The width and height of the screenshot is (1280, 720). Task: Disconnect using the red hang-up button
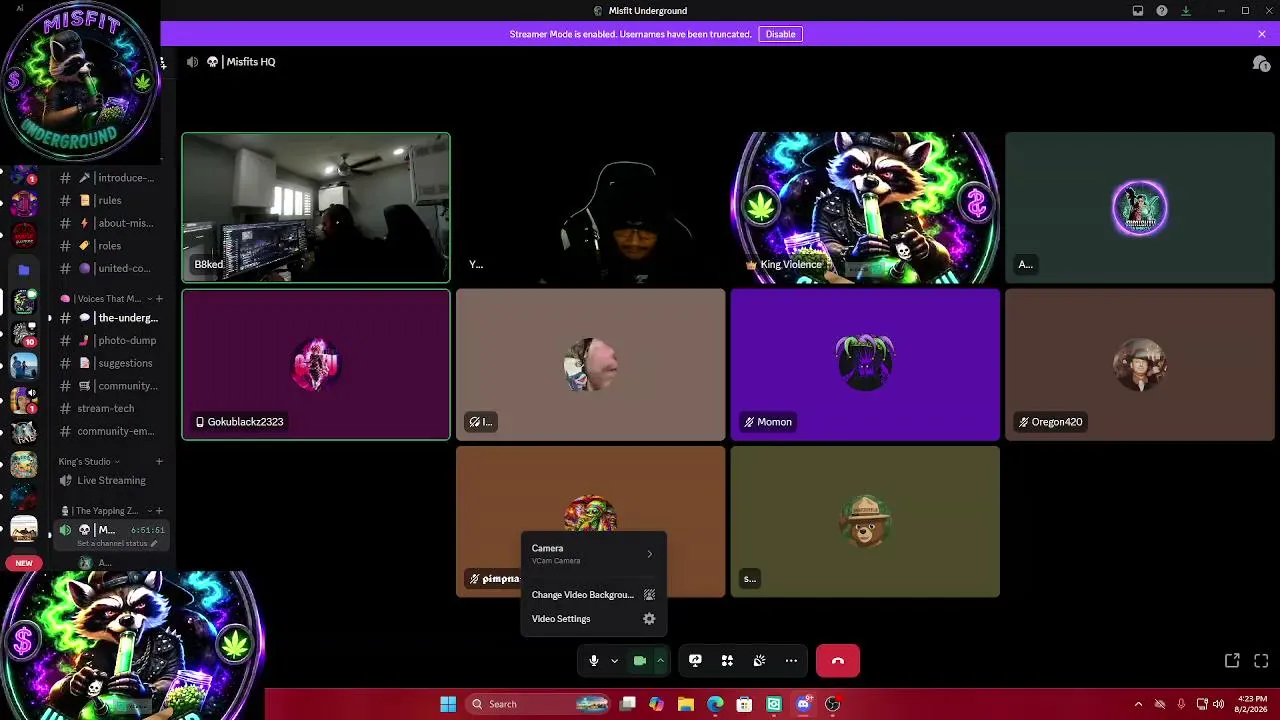pos(838,661)
